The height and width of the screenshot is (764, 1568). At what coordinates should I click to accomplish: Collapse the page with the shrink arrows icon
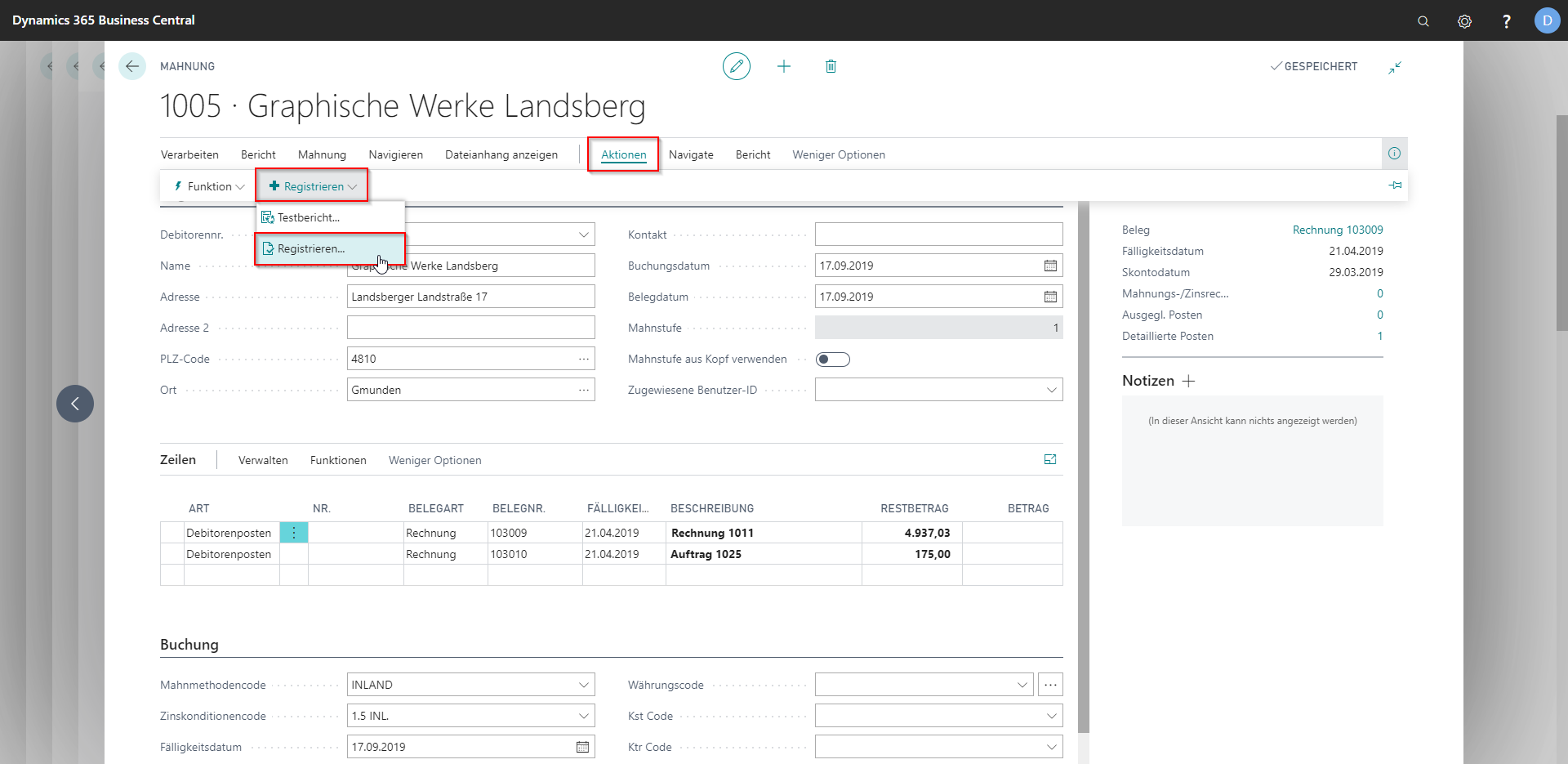(1395, 67)
